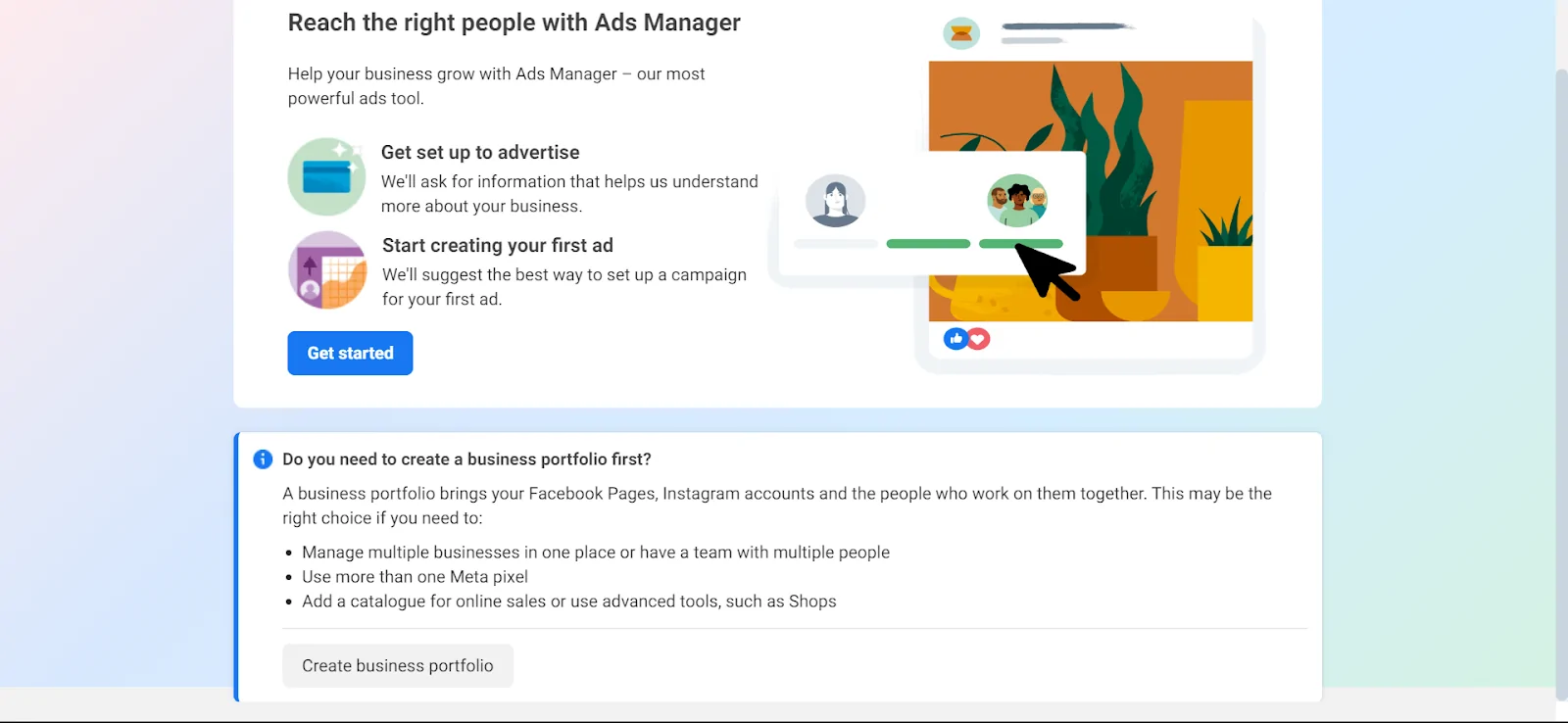
Task: Click the orange hourglass profile icon above illustration
Action: pos(961,33)
